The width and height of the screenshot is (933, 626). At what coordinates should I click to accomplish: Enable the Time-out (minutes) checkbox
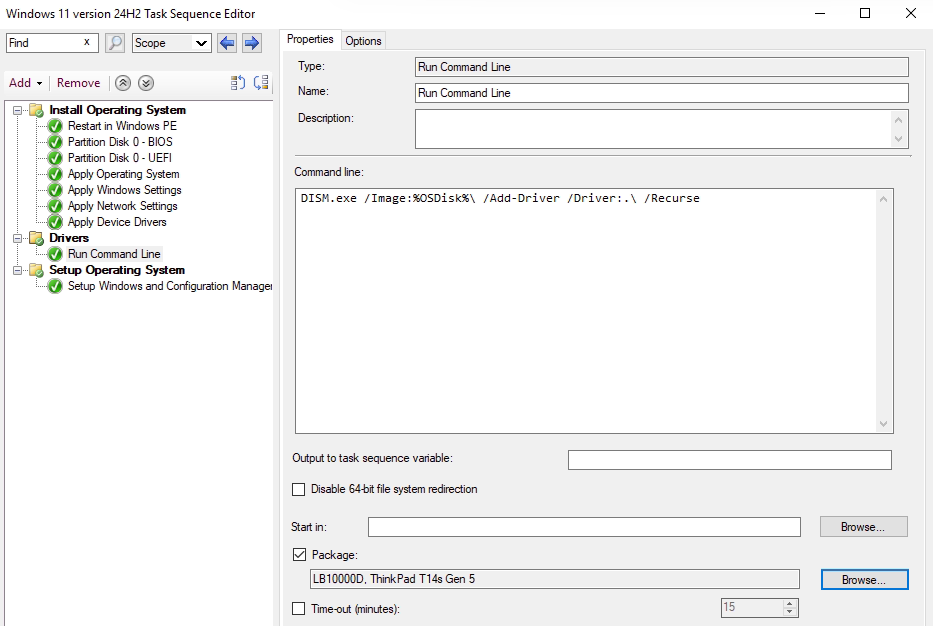(299, 609)
